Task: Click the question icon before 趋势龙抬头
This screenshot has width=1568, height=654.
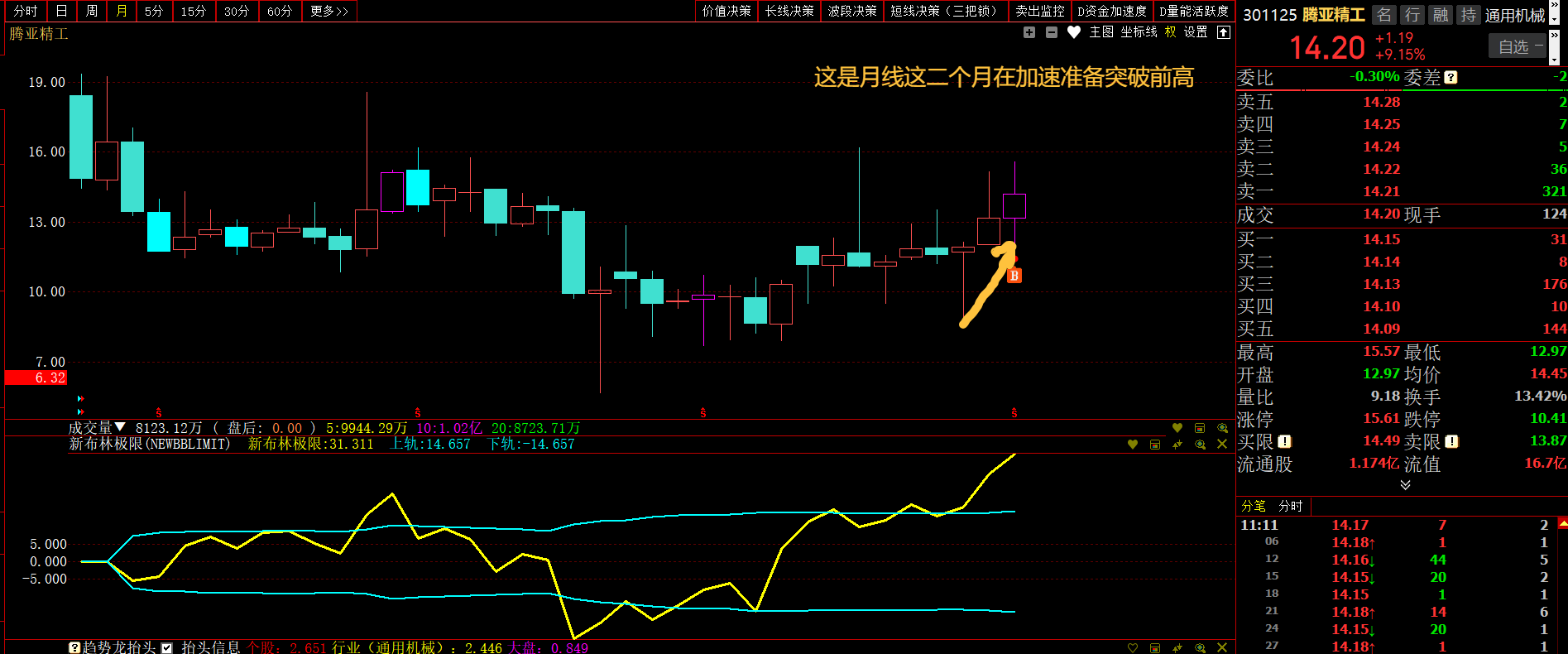Action: [x=74, y=647]
